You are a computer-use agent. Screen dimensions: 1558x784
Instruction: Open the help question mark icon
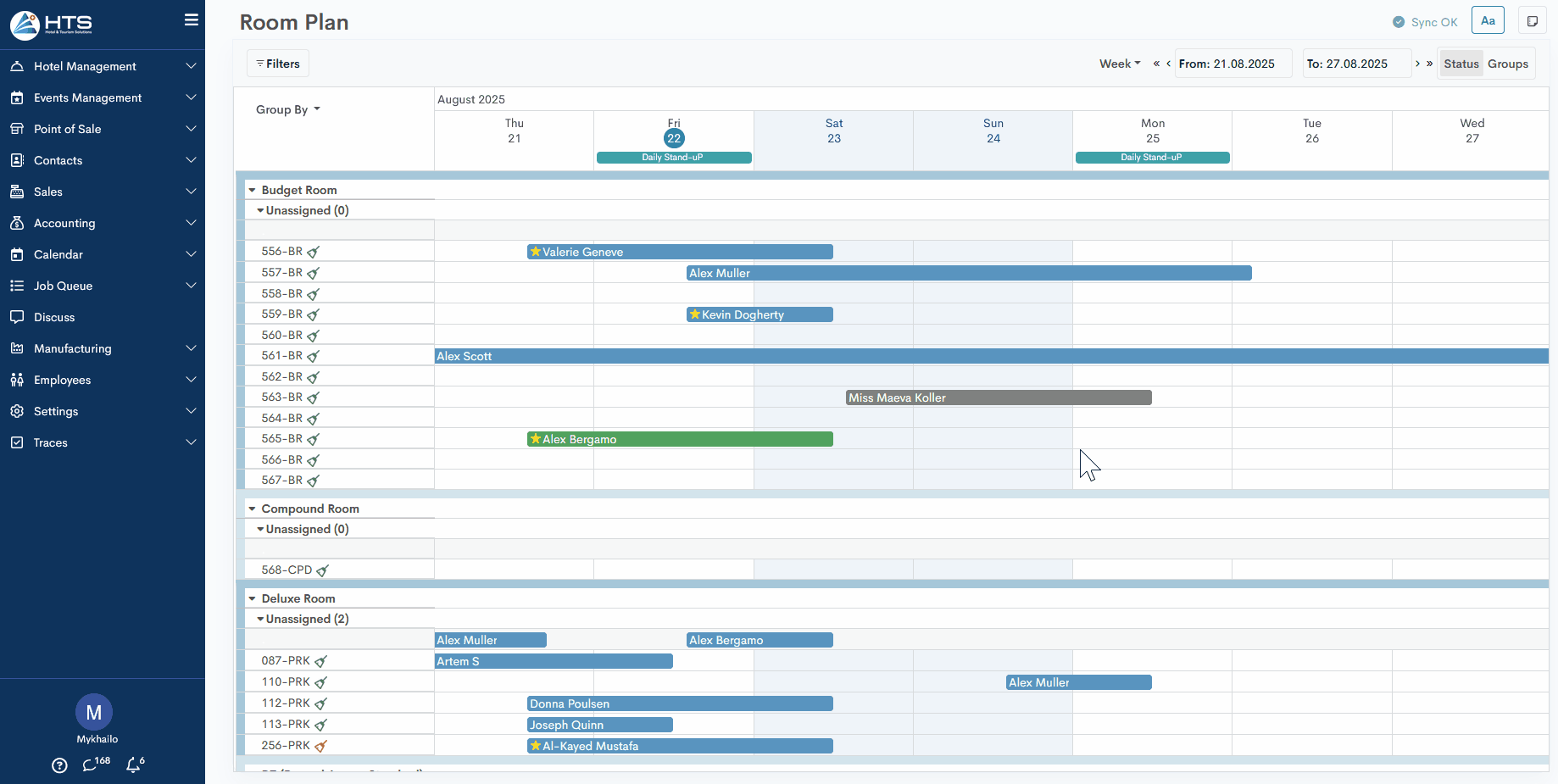(x=59, y=765)
